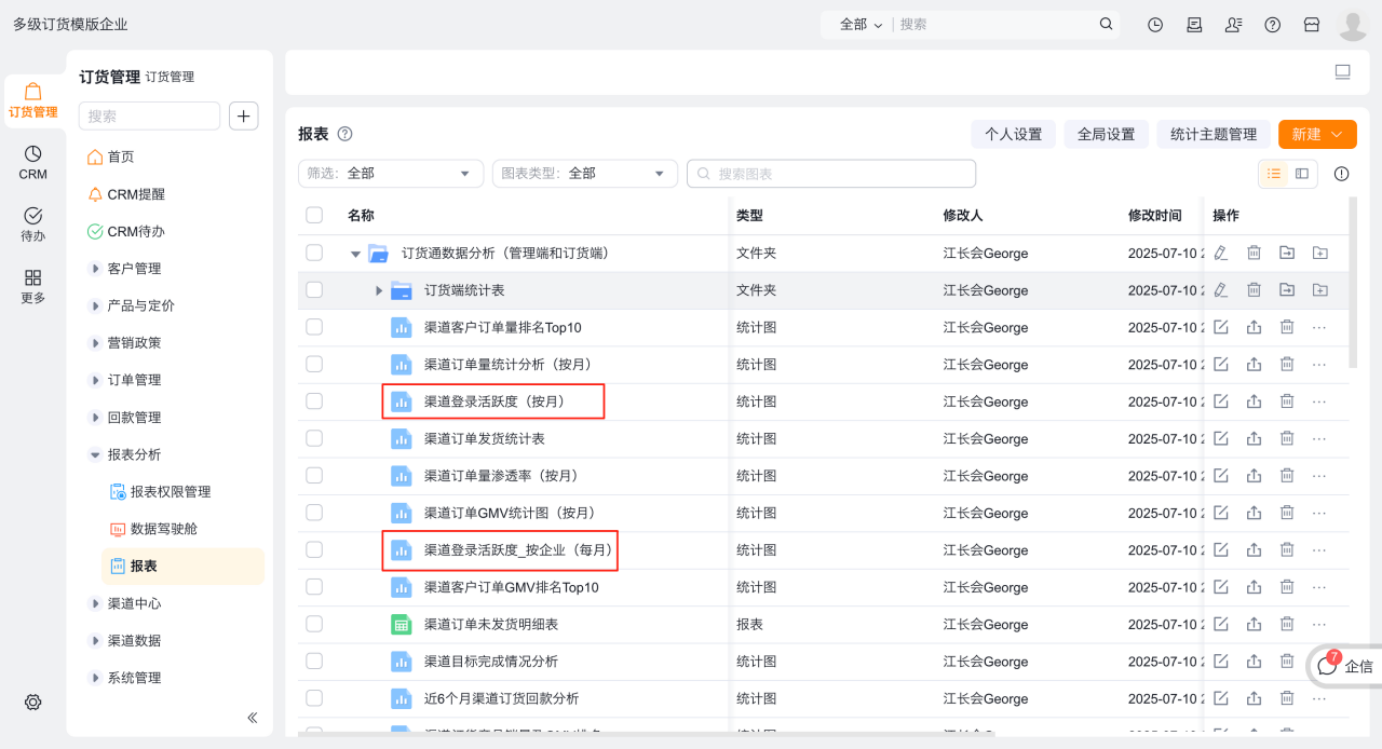Add subfolder under 订货端统计表
This screenshot has height=749, width=1382.
(1320, 290)
